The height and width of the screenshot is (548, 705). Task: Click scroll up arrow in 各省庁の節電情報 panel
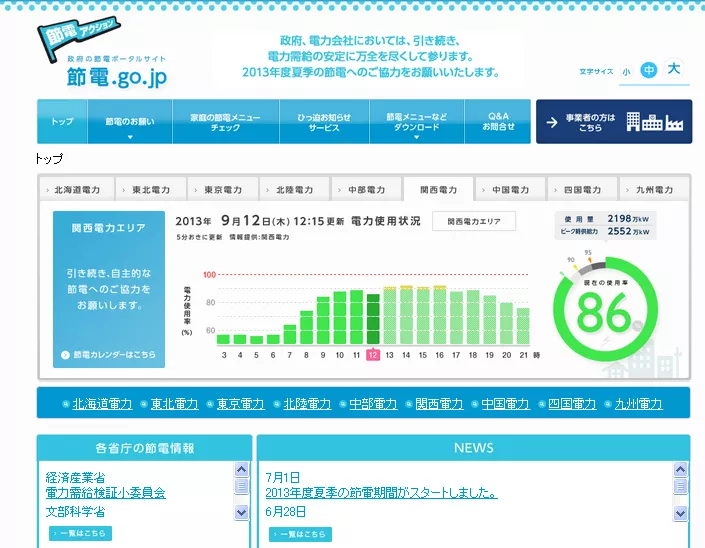(x=241, y=470)
